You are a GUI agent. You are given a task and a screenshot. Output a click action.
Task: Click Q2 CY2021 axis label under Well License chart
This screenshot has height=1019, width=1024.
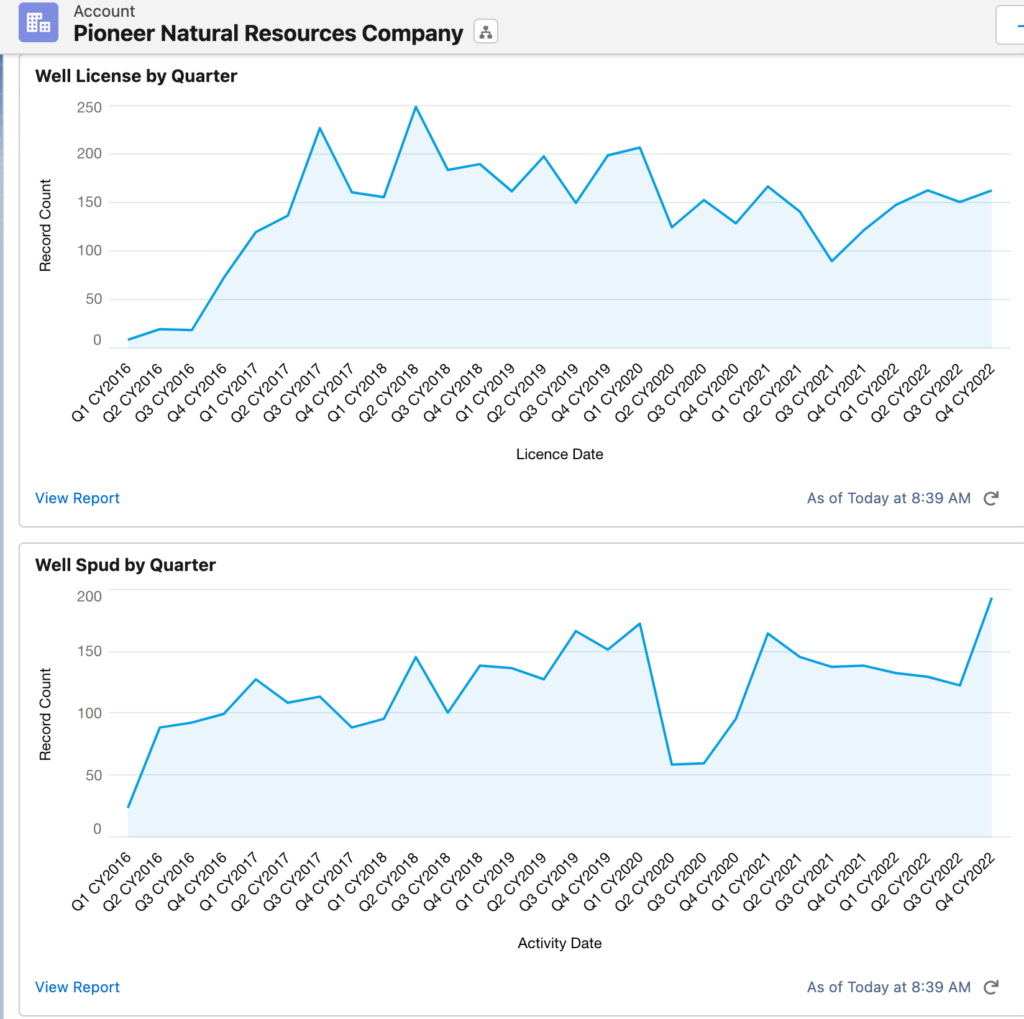(x=773, y=393)
